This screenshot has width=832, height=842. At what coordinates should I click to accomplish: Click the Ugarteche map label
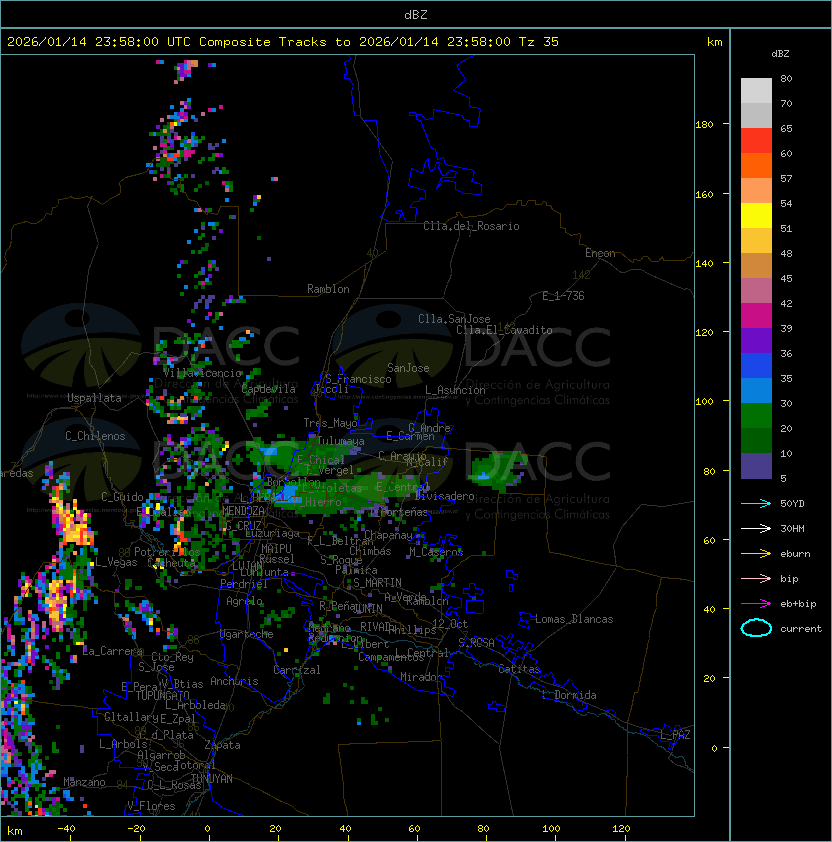click(x=247, y=634)
